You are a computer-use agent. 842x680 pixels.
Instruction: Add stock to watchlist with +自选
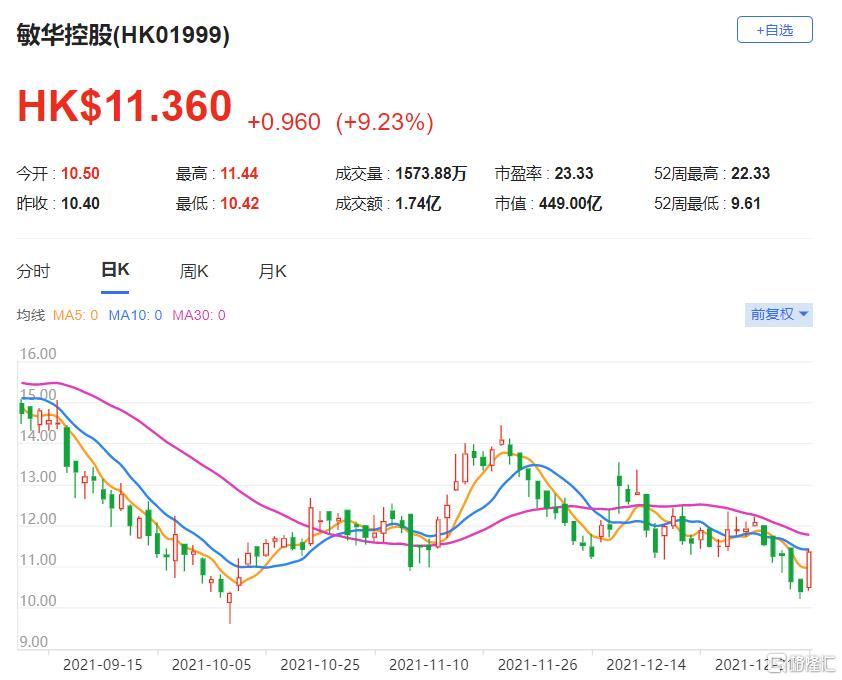[x=774, y=30]
